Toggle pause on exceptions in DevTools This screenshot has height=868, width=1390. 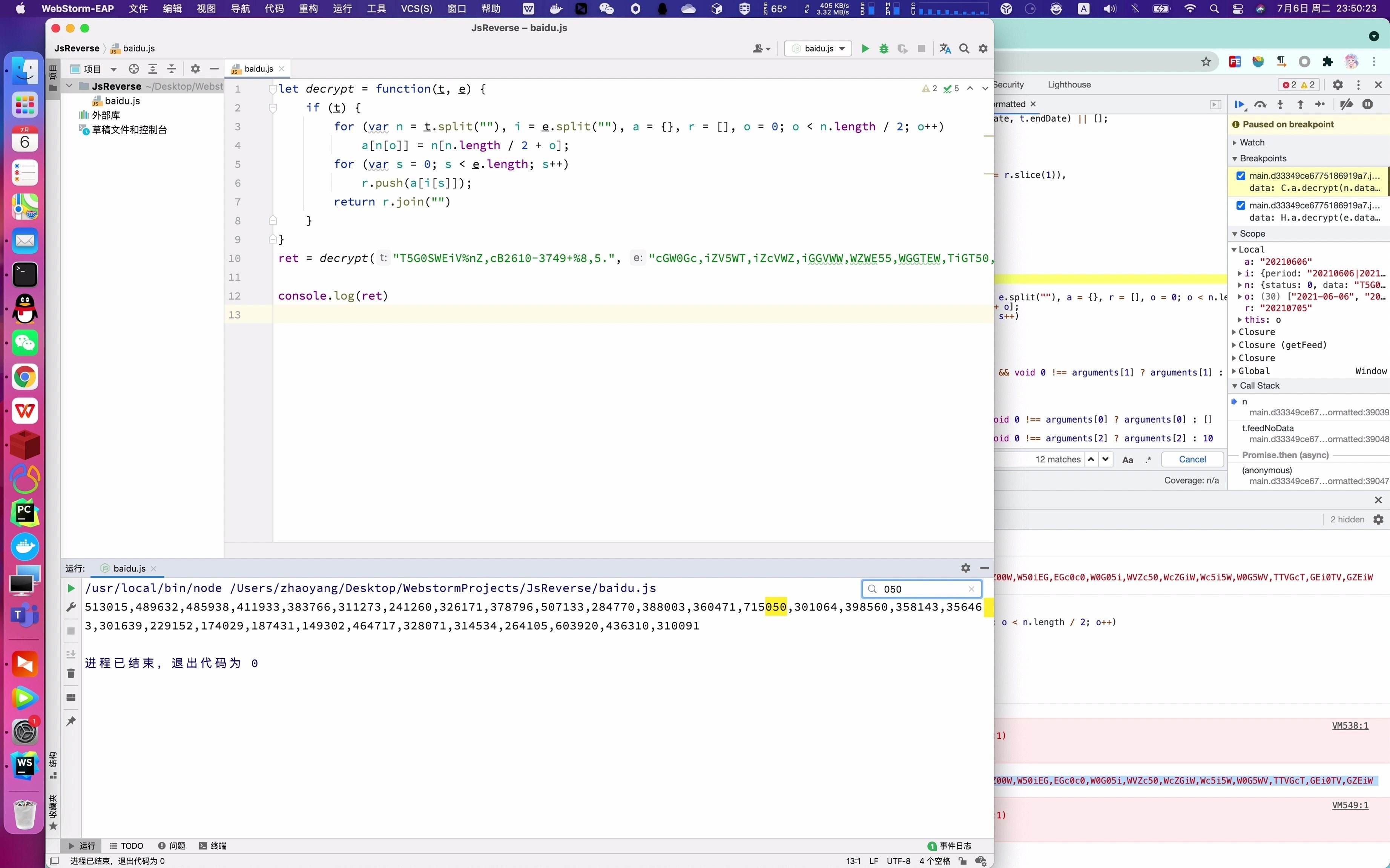click(x=1368, y=104)
